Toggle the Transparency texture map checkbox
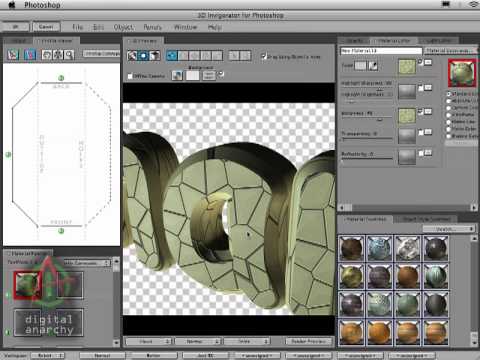Screen dimensions: 480x360 point(421,132)
